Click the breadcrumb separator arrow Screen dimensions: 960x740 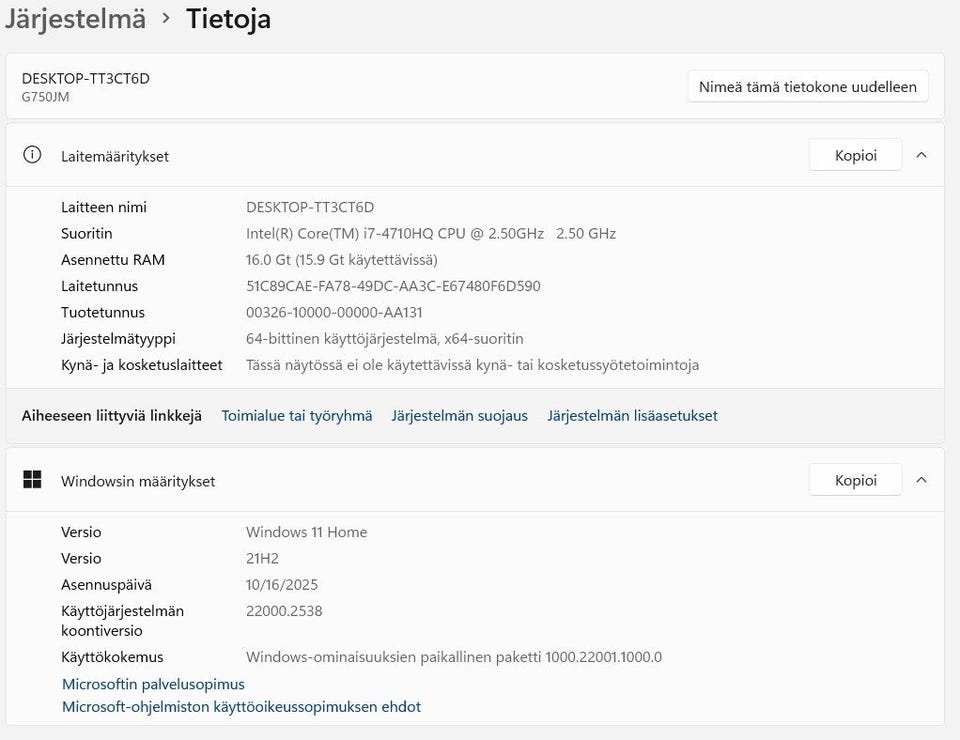pyautogui.click(x=166, y=19)
